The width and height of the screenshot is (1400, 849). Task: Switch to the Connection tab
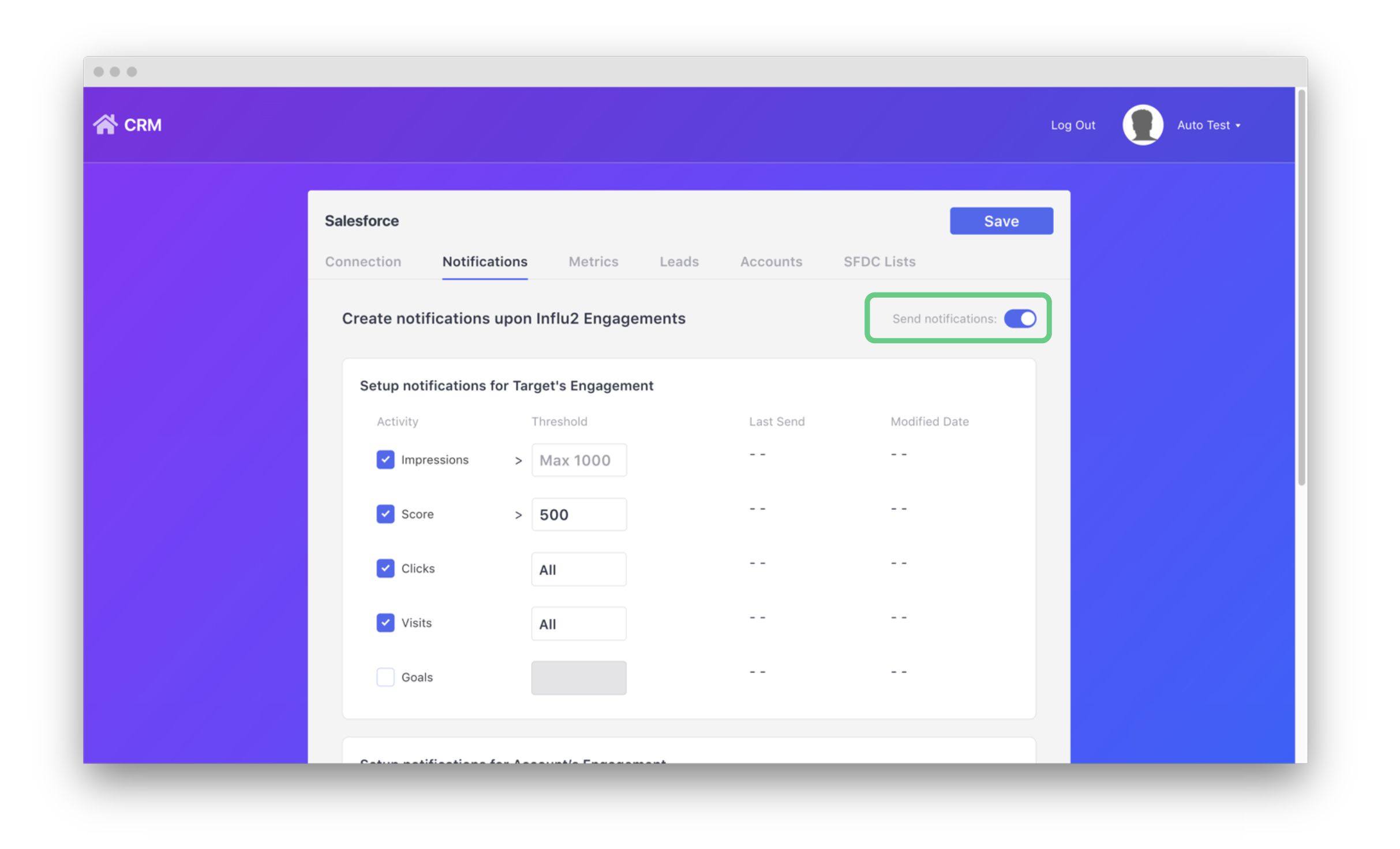(362, 262)
